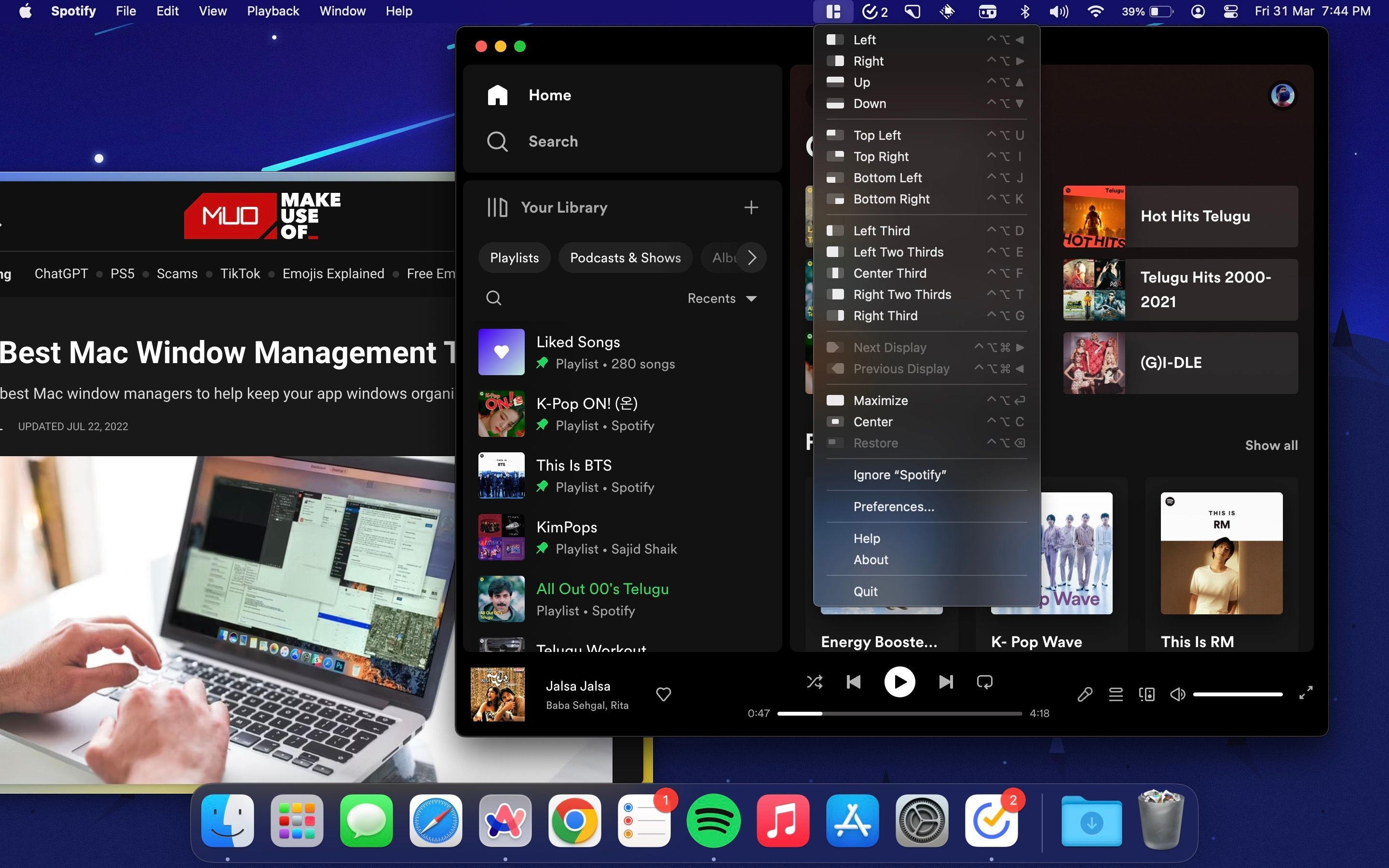Open Spotify from the Dock
This screenshot has height=868, width=1389.
click(x=713, y=820)
